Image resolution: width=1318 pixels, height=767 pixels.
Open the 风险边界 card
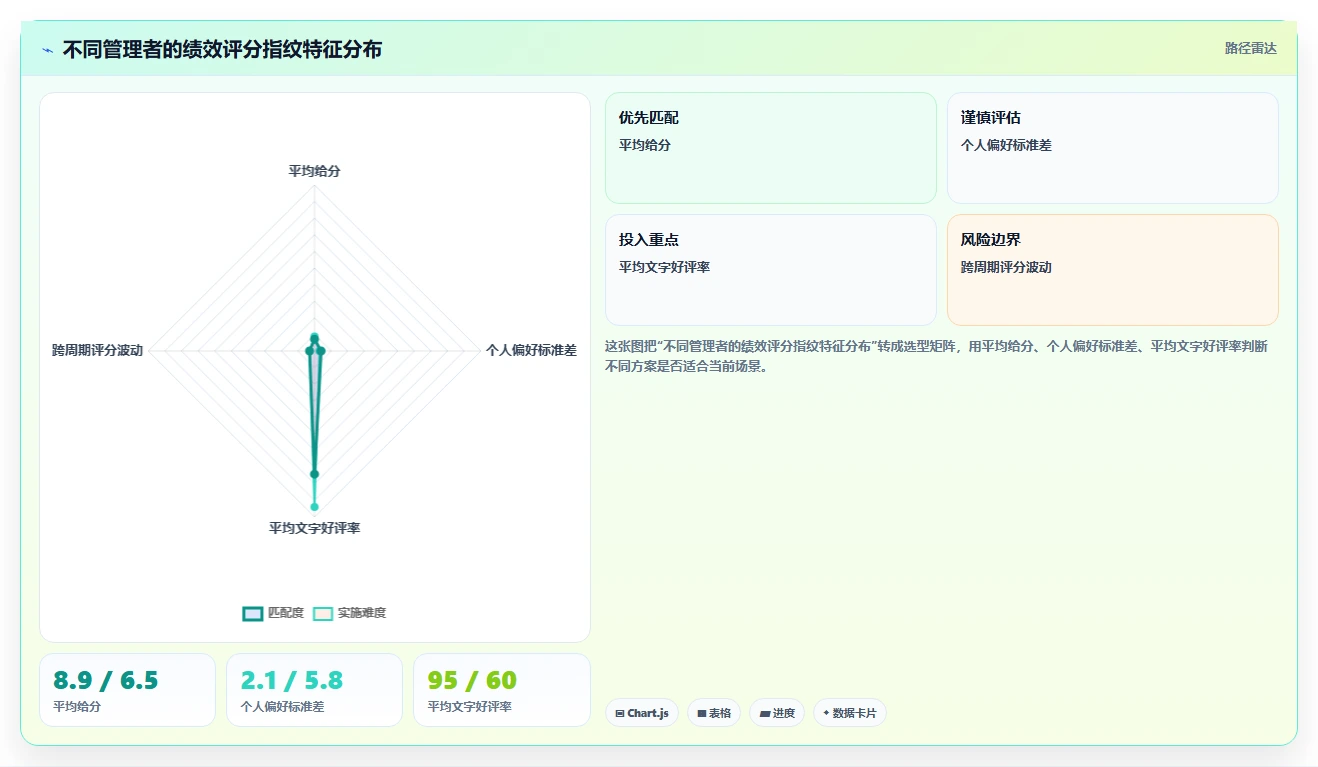tap(1113, 270)
